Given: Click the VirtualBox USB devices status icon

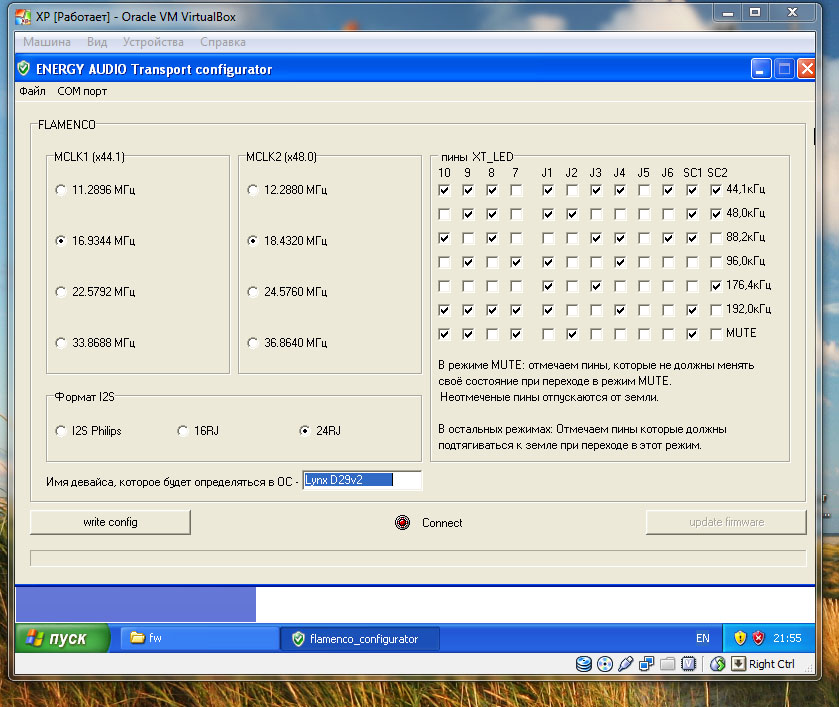Looking at the screenshot, I should coord(626,664).
